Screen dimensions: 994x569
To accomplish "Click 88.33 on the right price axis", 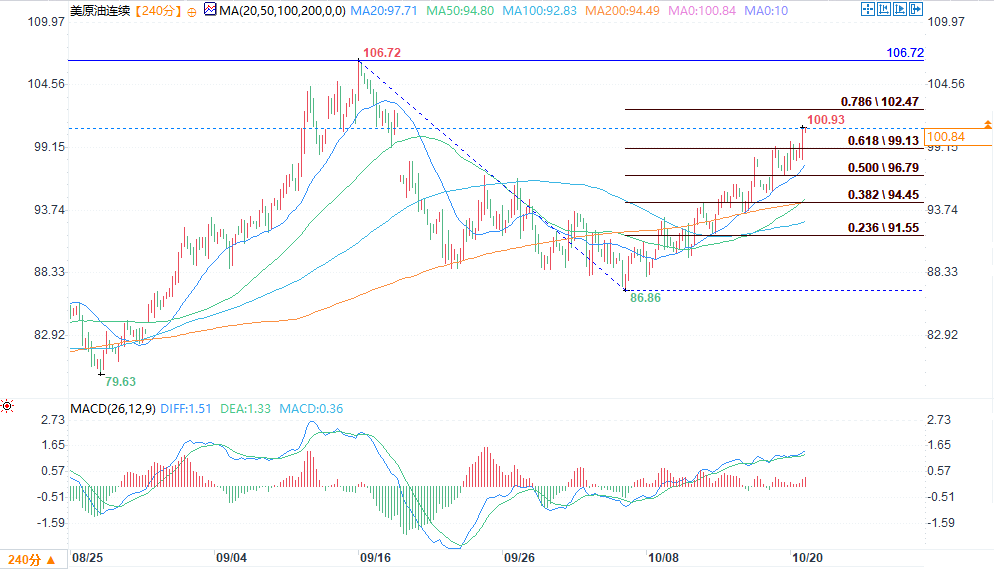I will coord(943,272).
